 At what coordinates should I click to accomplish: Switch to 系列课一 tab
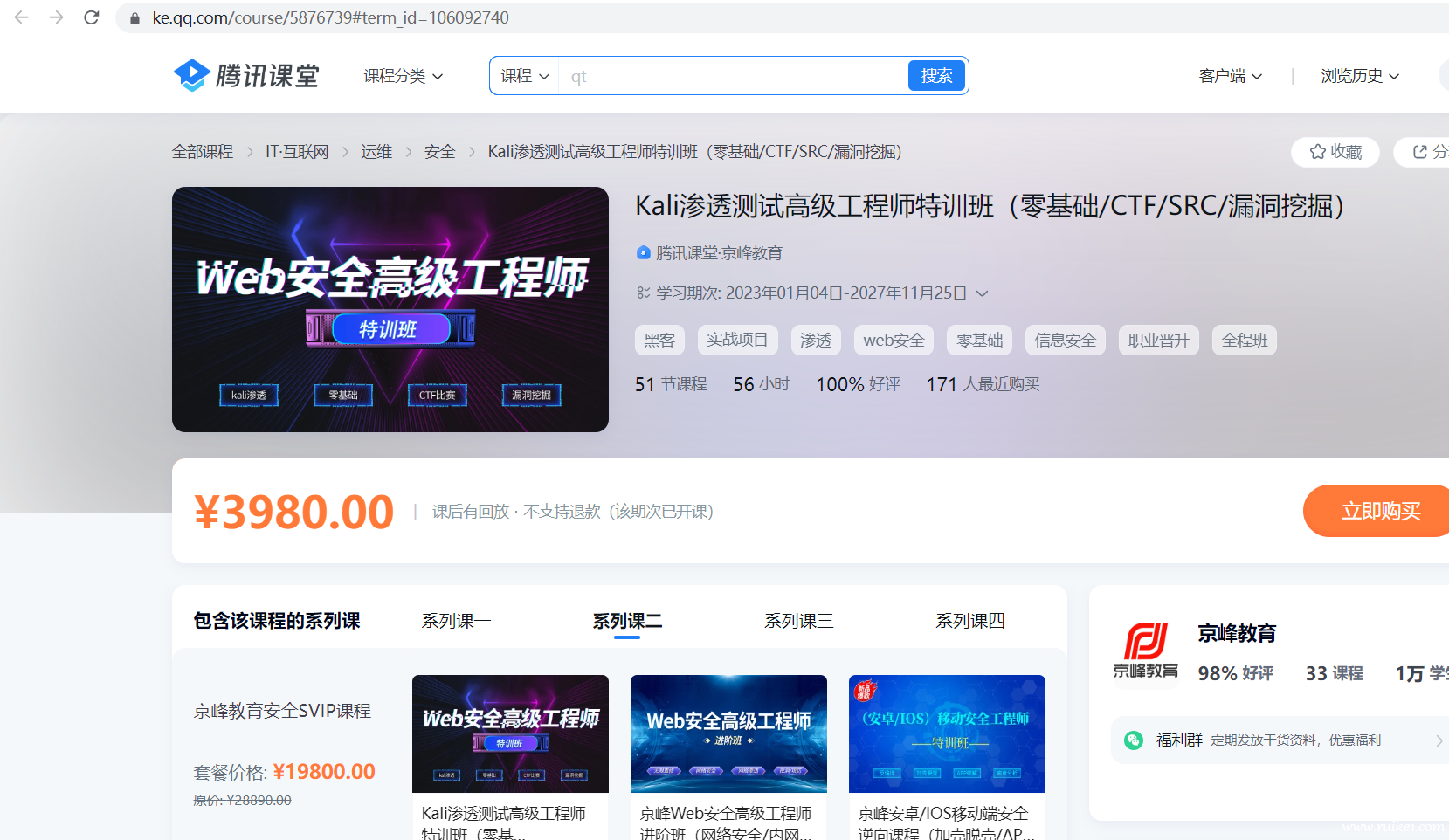[x=456, y=621]
